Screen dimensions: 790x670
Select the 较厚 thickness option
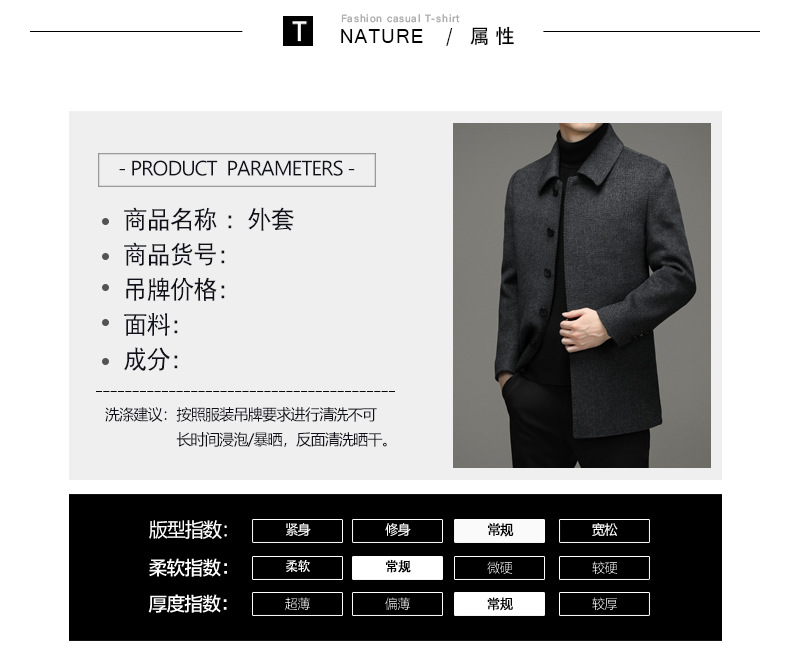pyautogui.click(x=604, y=604)
